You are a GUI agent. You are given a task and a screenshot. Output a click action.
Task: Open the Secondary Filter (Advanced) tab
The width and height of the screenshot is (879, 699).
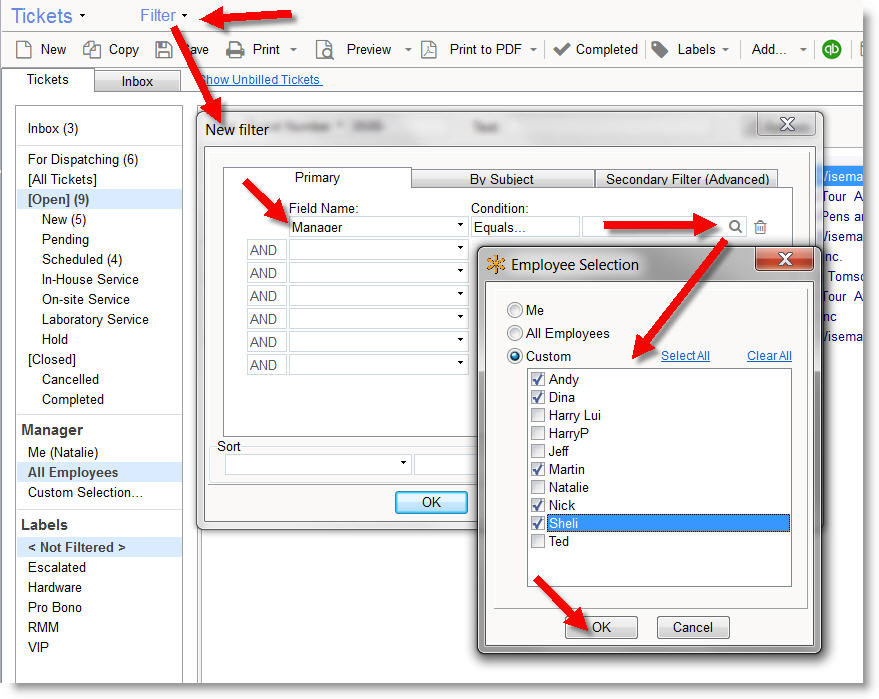pyautogui.click(x=687, y=179)
